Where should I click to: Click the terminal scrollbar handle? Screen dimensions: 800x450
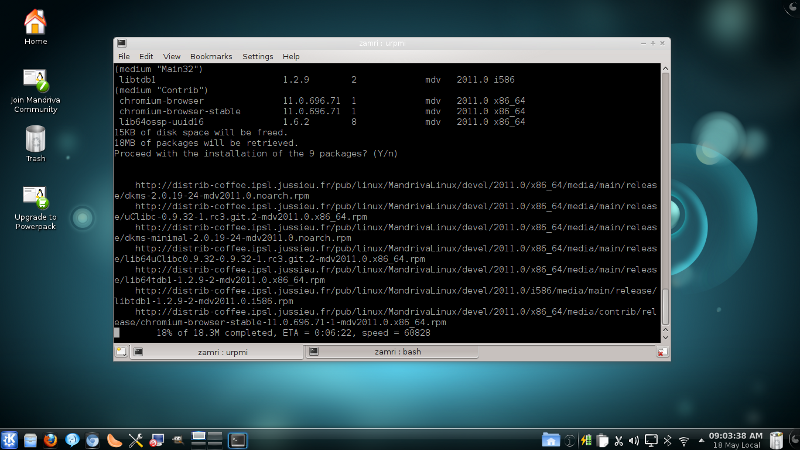[665, 307]
